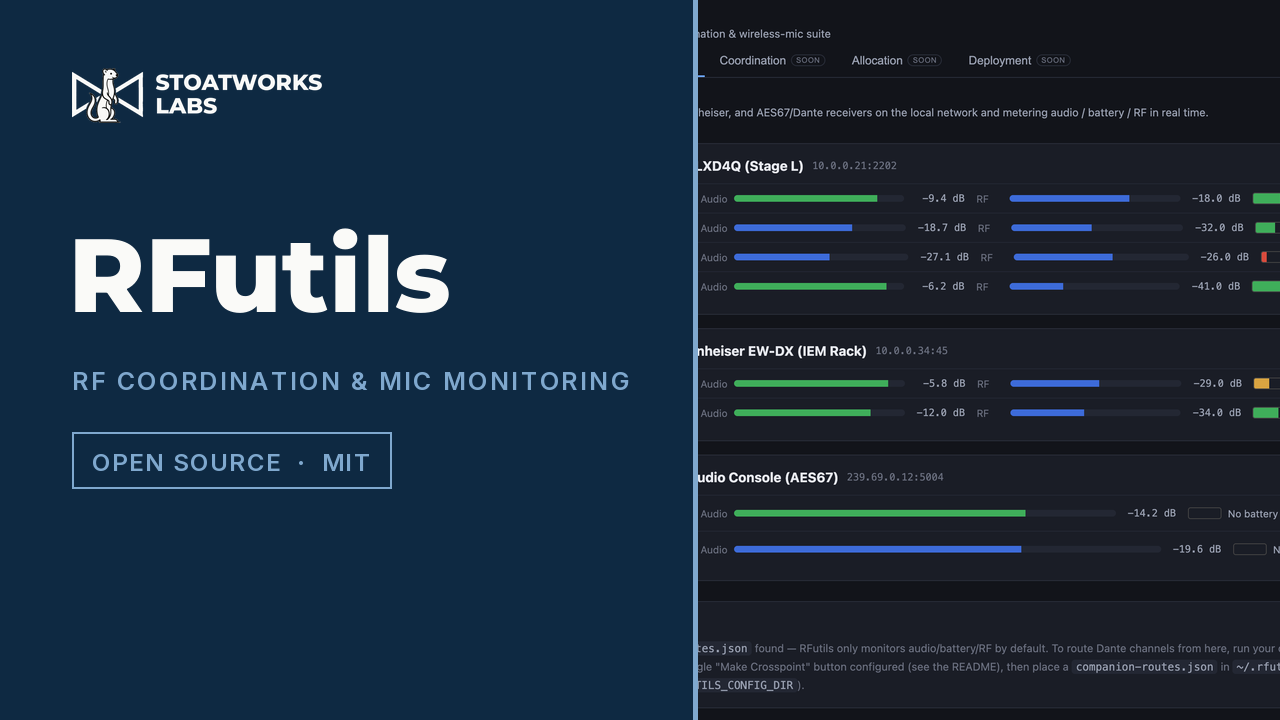Click the Console (AES67) device heading
1280x720 pixels.
[767, 478]
